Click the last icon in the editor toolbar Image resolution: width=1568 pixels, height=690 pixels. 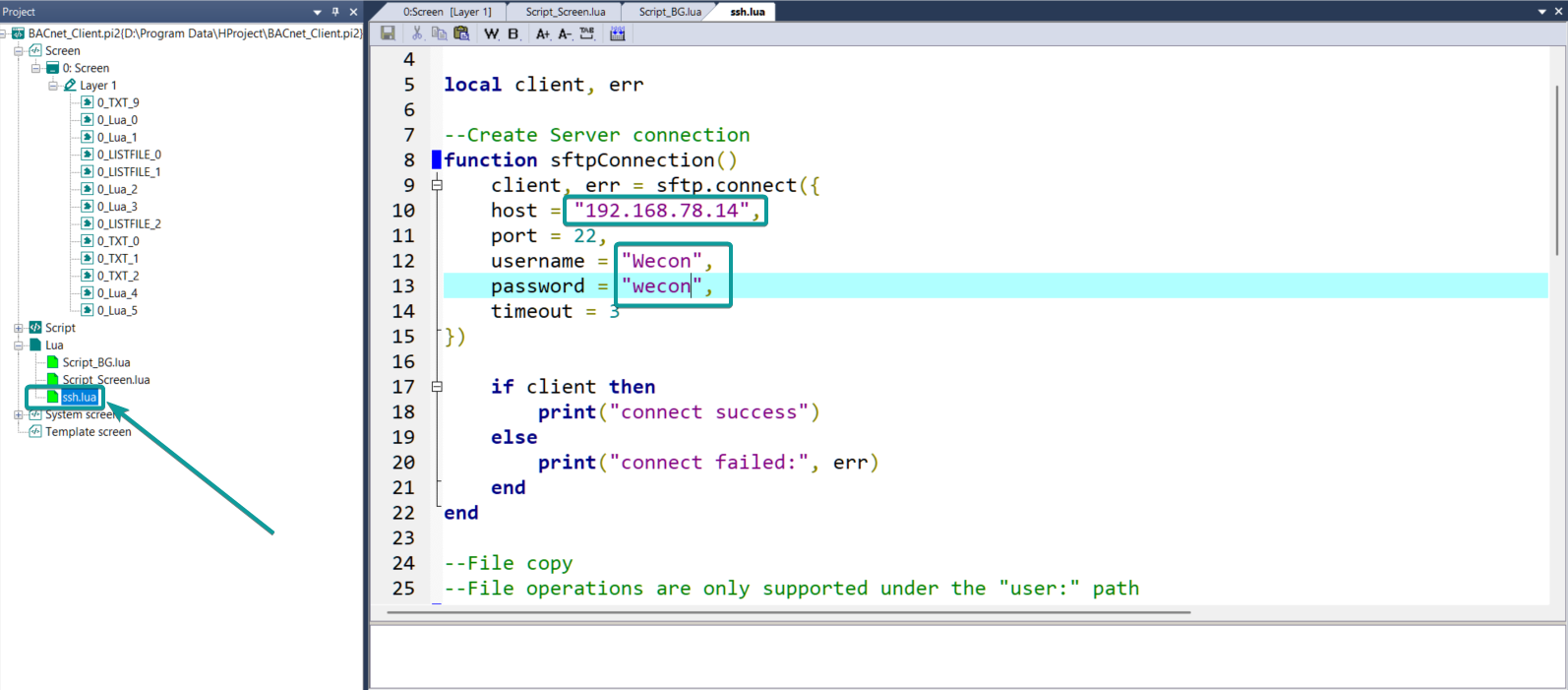coord(618,33)
